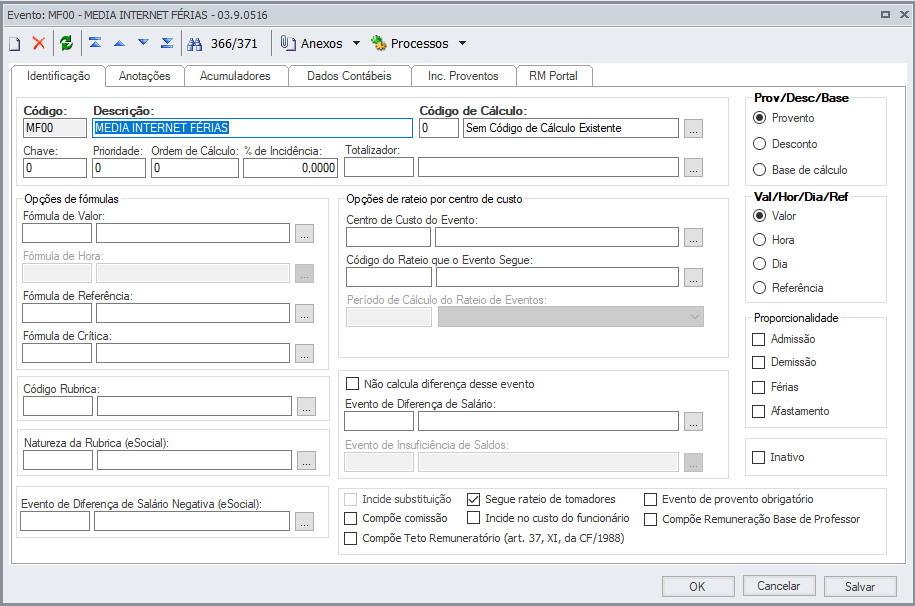Click the Código de Cálculo number field
The height and width of the screenshot is (606, 915).
439,128
